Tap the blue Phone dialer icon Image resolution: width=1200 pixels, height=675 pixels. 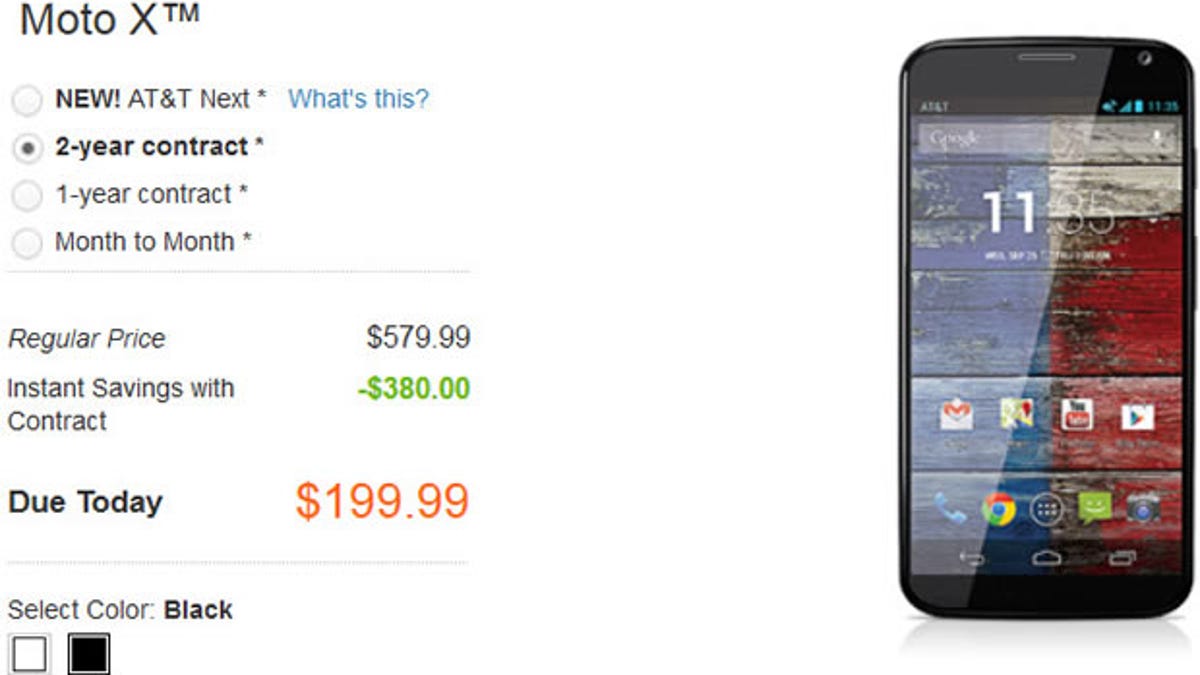click(950, 509)
